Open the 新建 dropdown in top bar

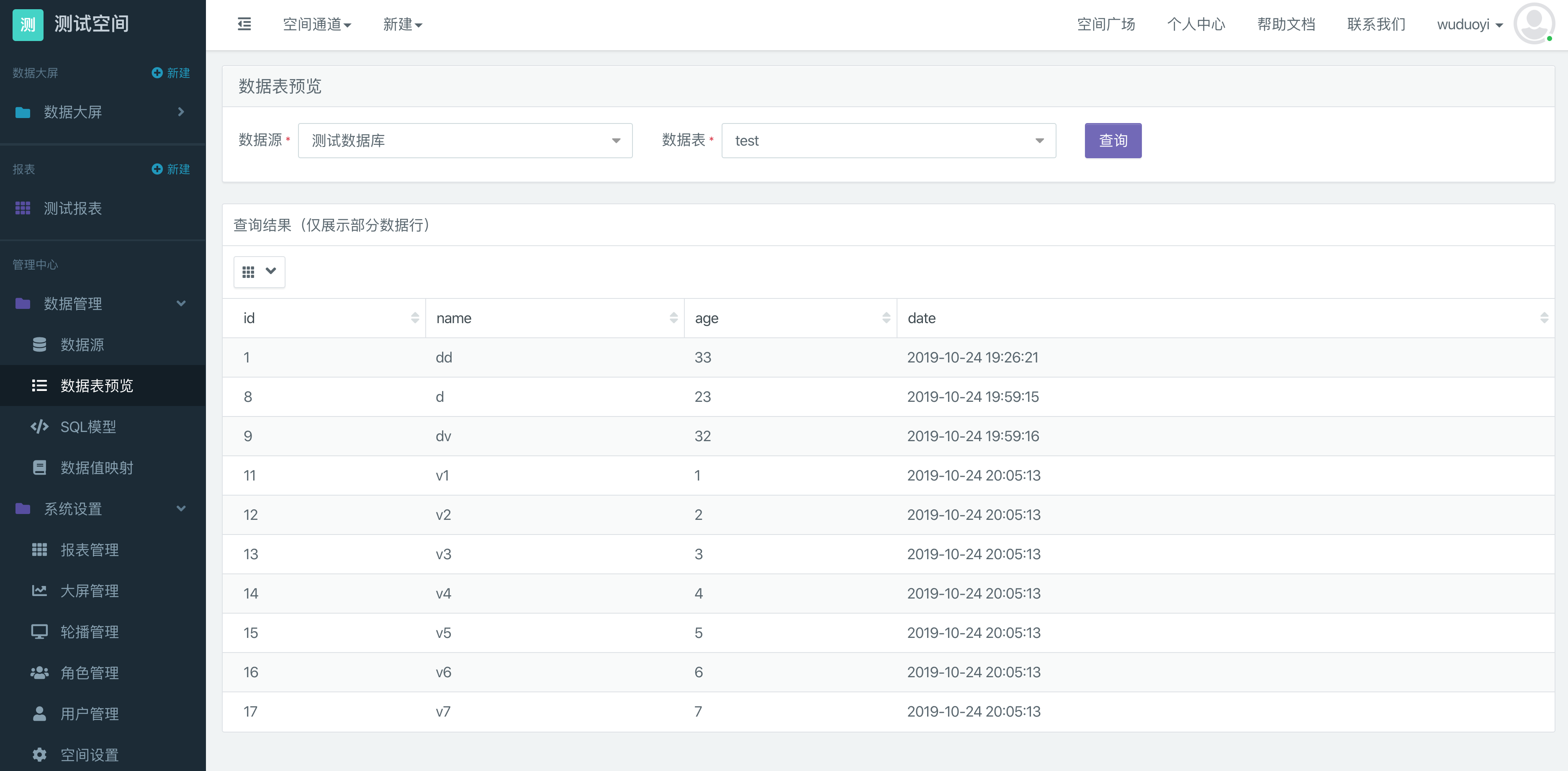coord(402,24)
